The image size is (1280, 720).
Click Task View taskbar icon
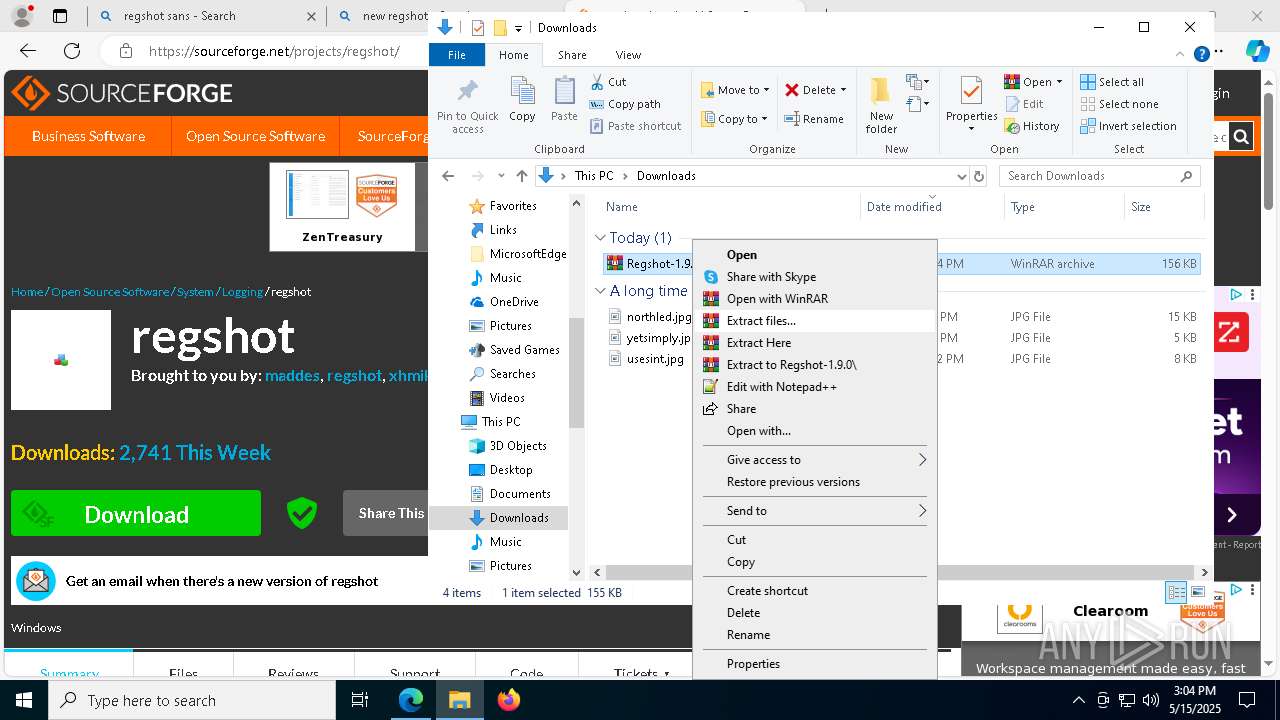pos(360,700)
